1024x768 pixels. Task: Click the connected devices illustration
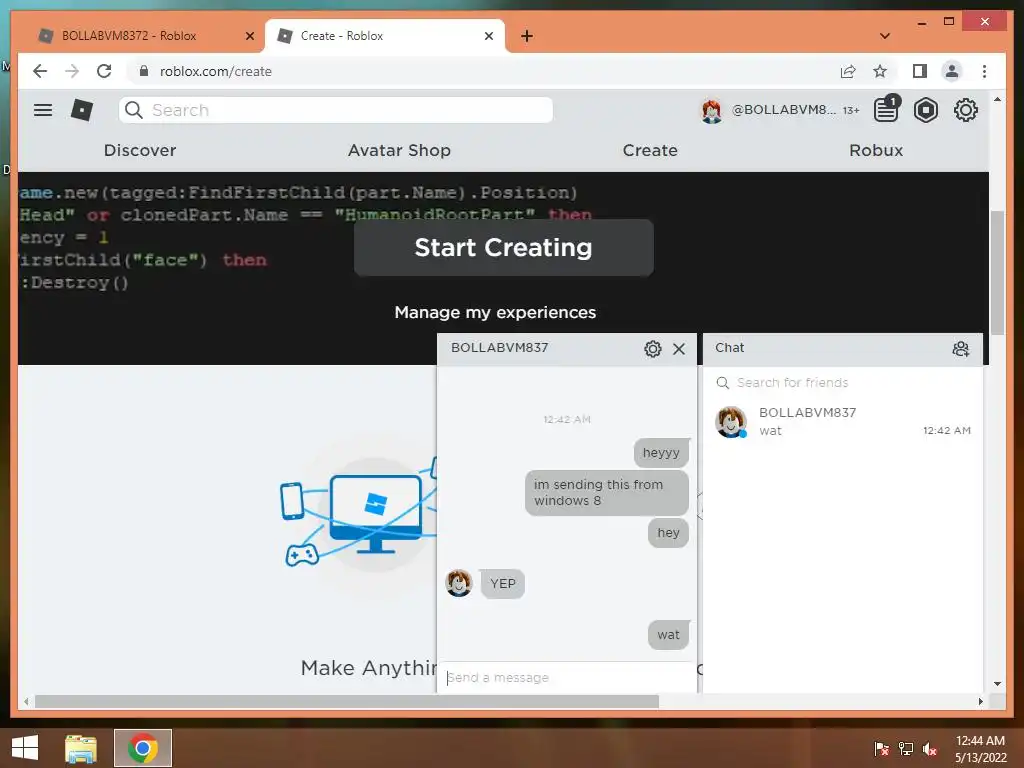click(357, 513)
